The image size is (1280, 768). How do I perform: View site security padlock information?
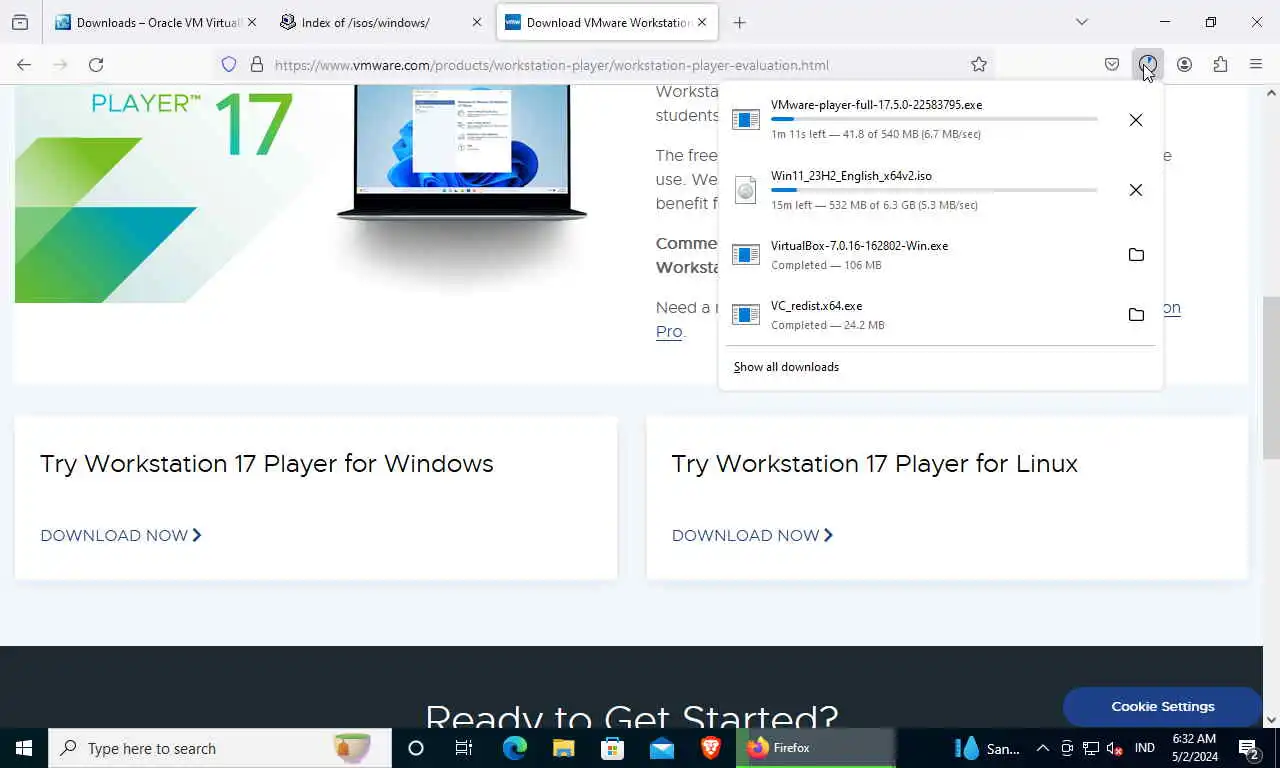tap(257, 64)
